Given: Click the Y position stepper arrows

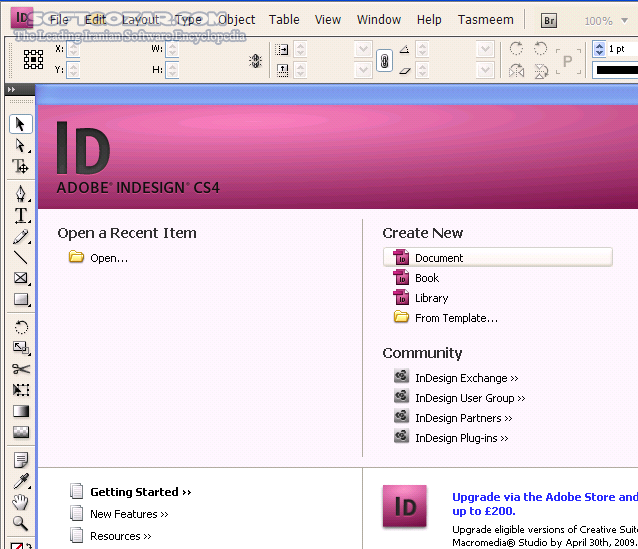Looking at the screenshot, I should [73, 70].
